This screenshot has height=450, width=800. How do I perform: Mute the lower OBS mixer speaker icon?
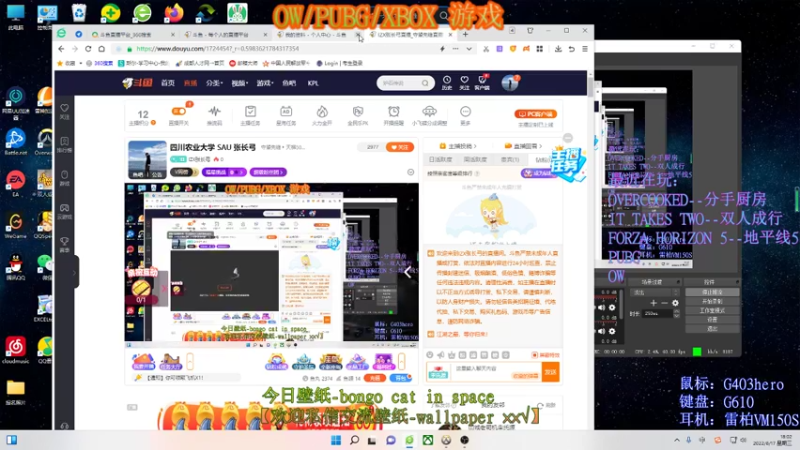[x=602, y=332]
